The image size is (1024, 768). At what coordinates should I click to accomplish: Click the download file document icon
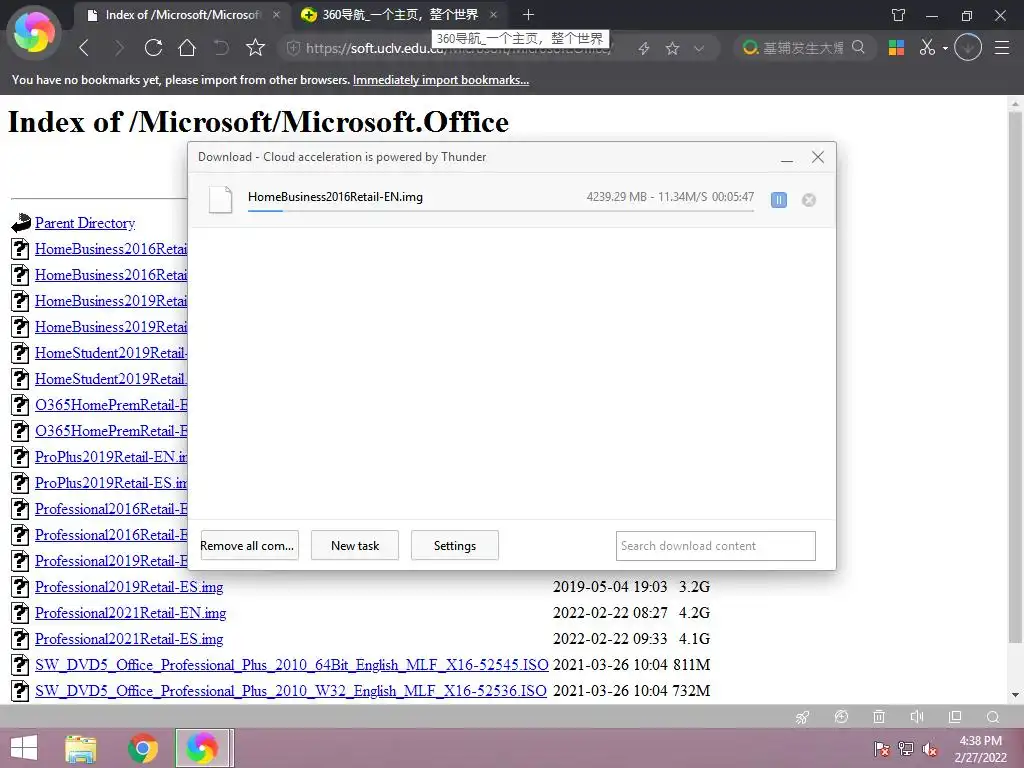220,199
